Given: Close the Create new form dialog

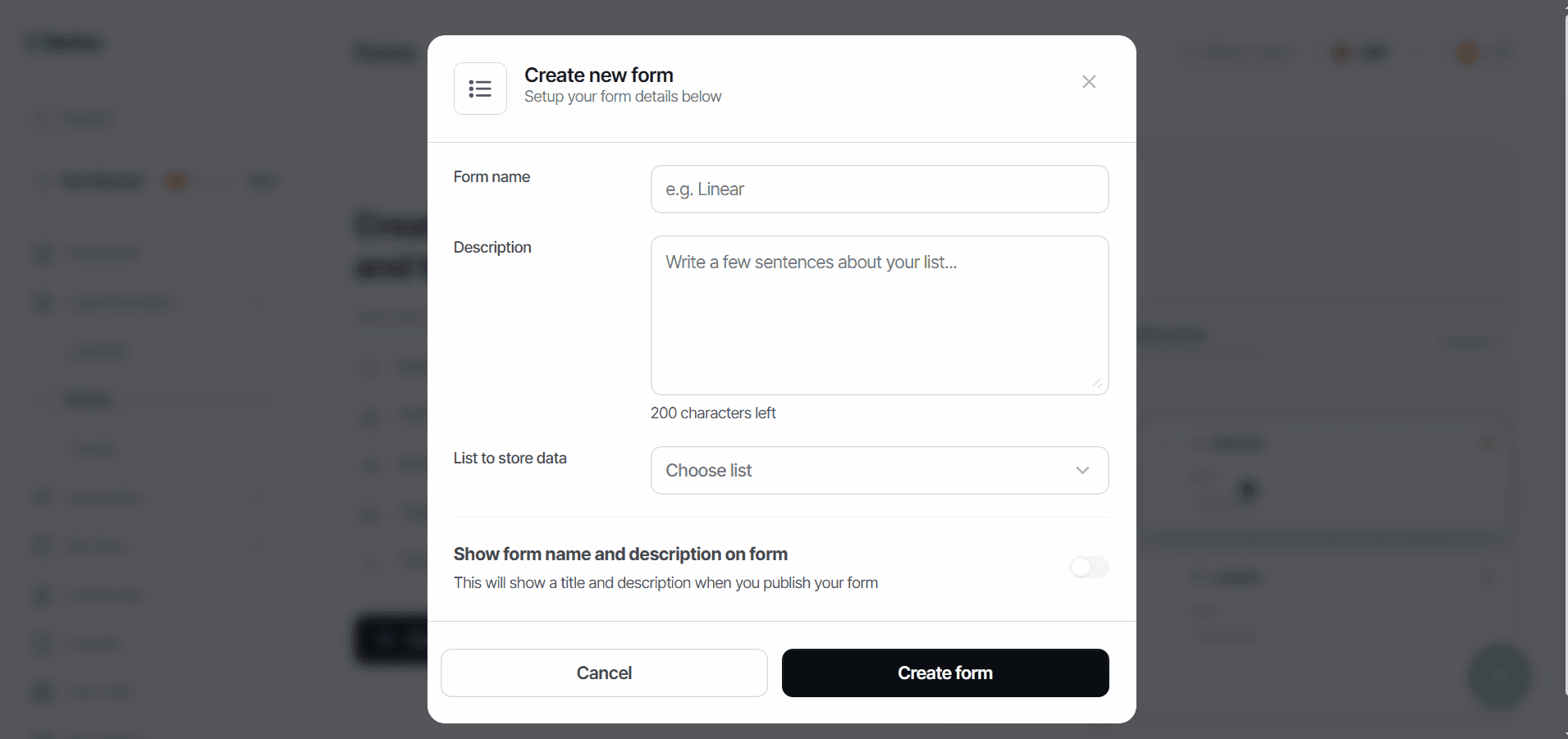Looking at the screenshot, I should click(x=1089, y=82).
